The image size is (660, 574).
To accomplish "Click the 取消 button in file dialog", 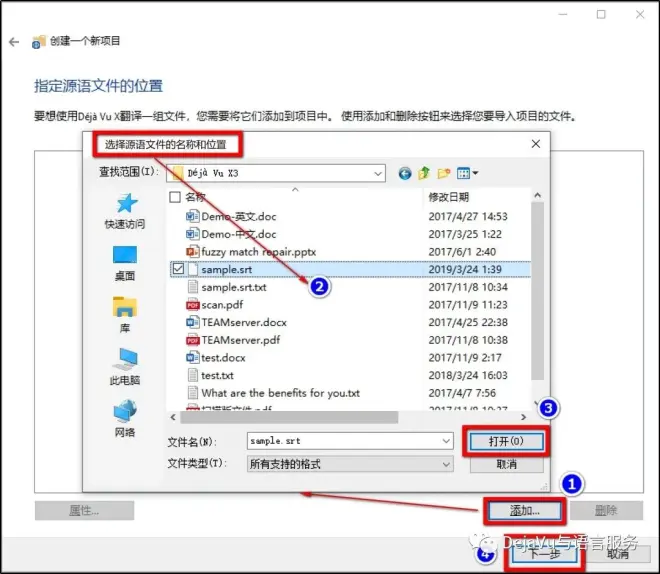I will point(506,464).
